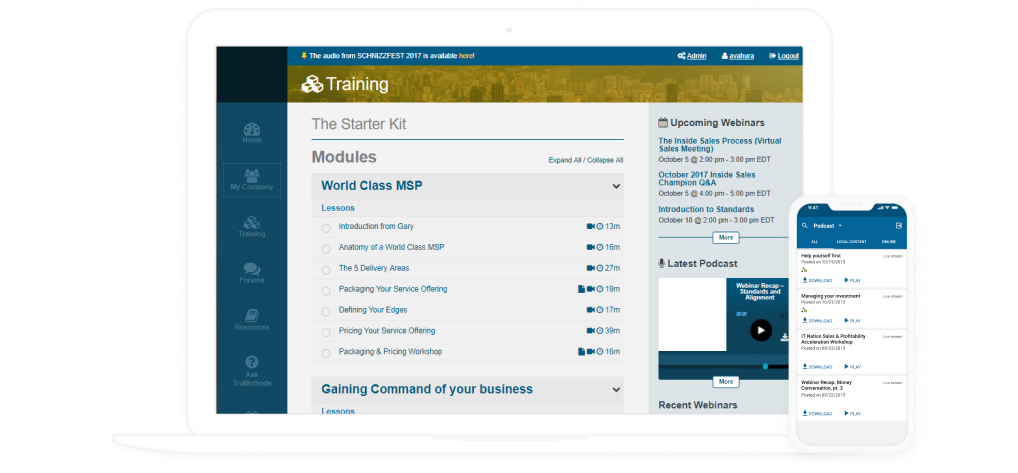Click video icon for The 5 Delivery Areas

[591, 268]
